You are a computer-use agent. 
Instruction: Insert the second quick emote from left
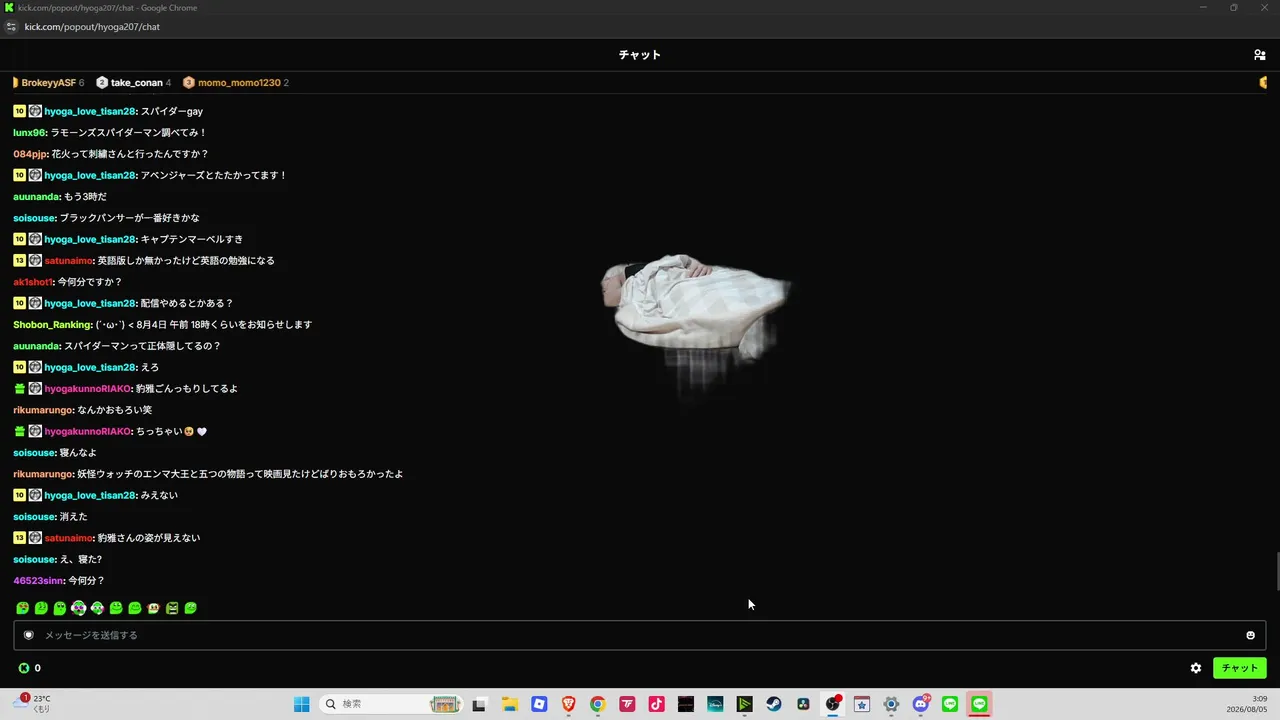pyautogui.click(x=41, y=608)
